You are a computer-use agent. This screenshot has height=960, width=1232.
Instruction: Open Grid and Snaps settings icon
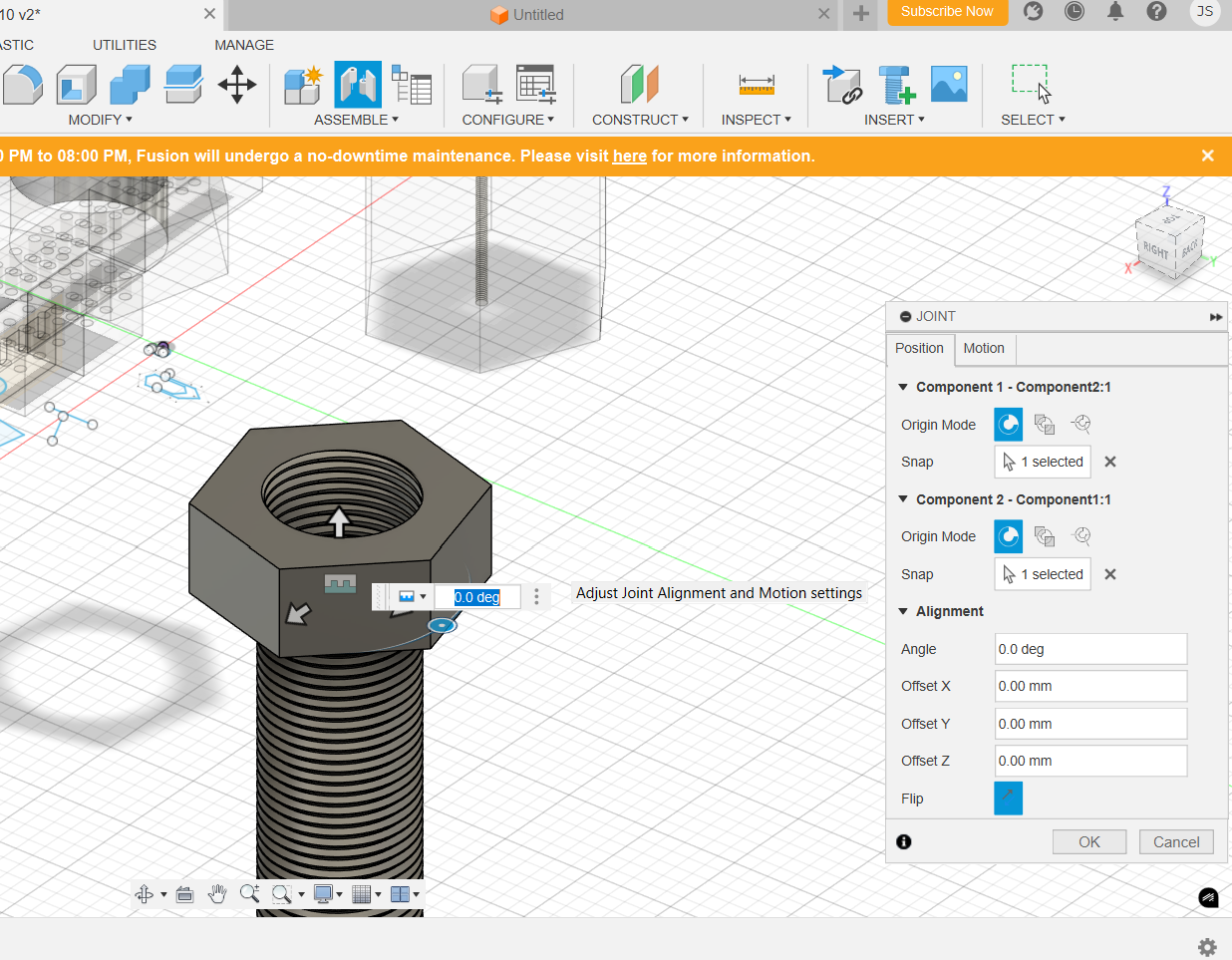coord(362,894)
